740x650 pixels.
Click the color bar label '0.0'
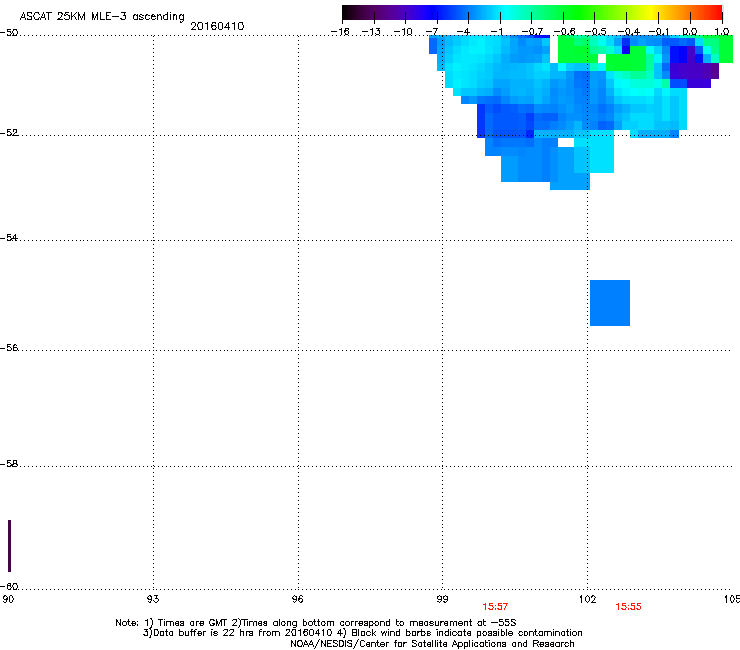[x=690, y=32]
